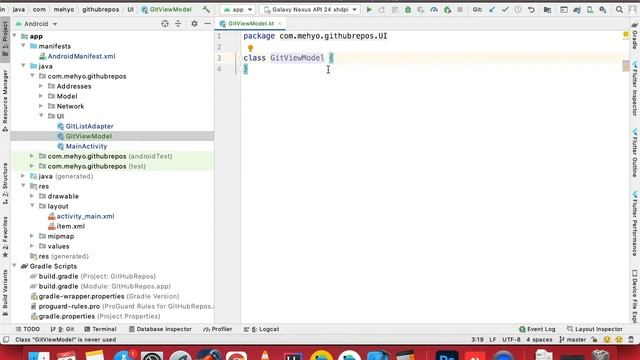This screenshot has width=640, height=360.
Task: Click the Git Update Project arrow icon
Action: 492,9
